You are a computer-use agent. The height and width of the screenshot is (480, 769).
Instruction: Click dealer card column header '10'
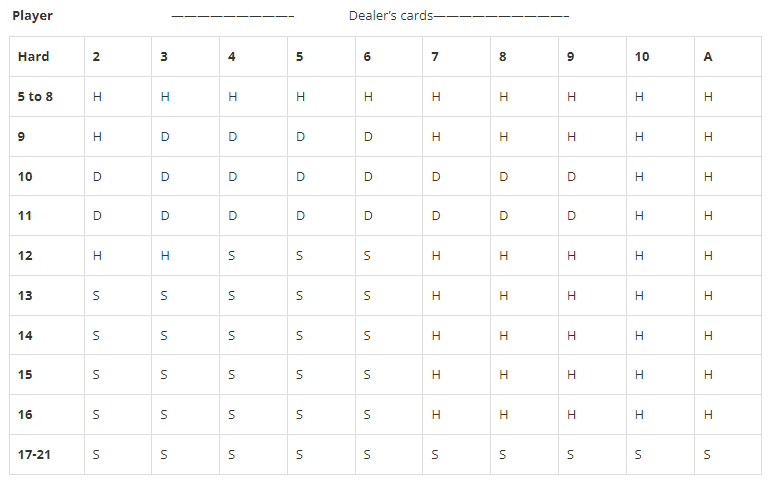[660, 56]
